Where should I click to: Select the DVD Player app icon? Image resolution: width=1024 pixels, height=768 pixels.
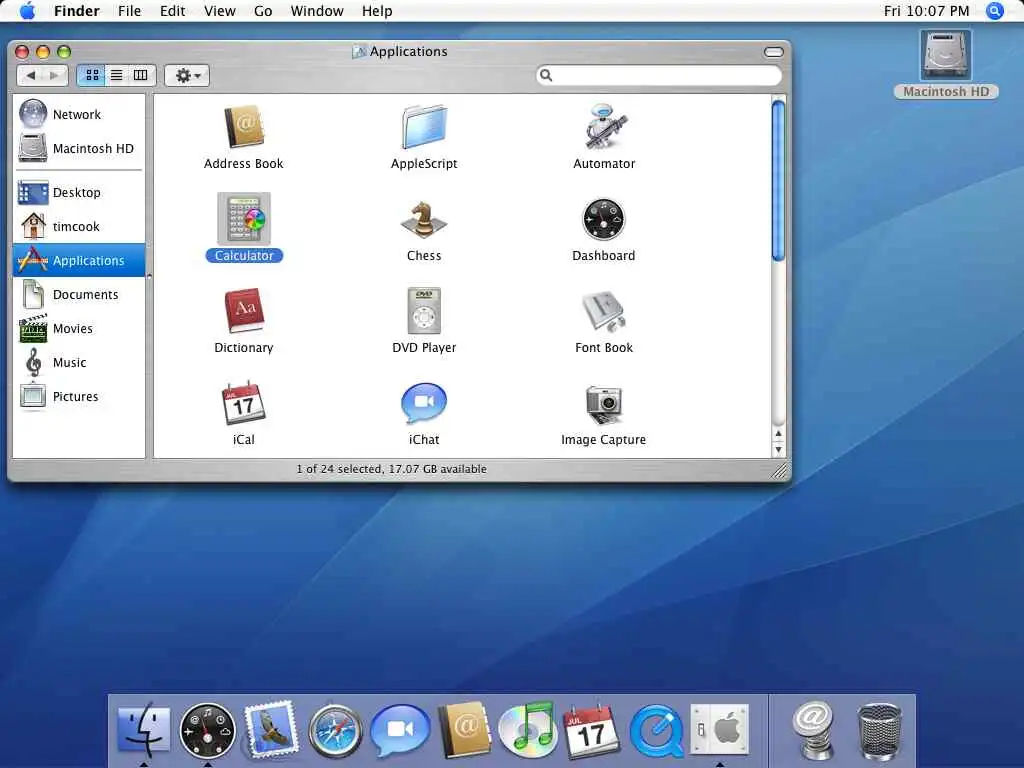click(x=424, y=311)
